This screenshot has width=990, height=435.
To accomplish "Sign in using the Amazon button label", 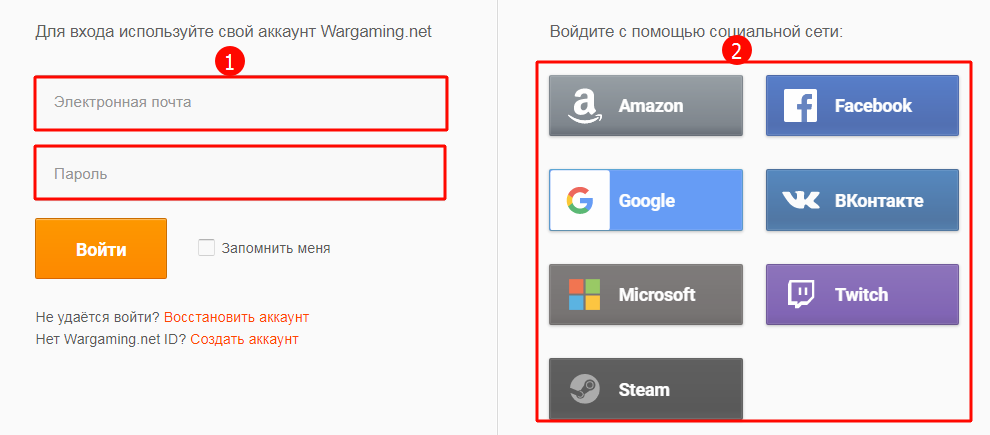I will 651,106.
